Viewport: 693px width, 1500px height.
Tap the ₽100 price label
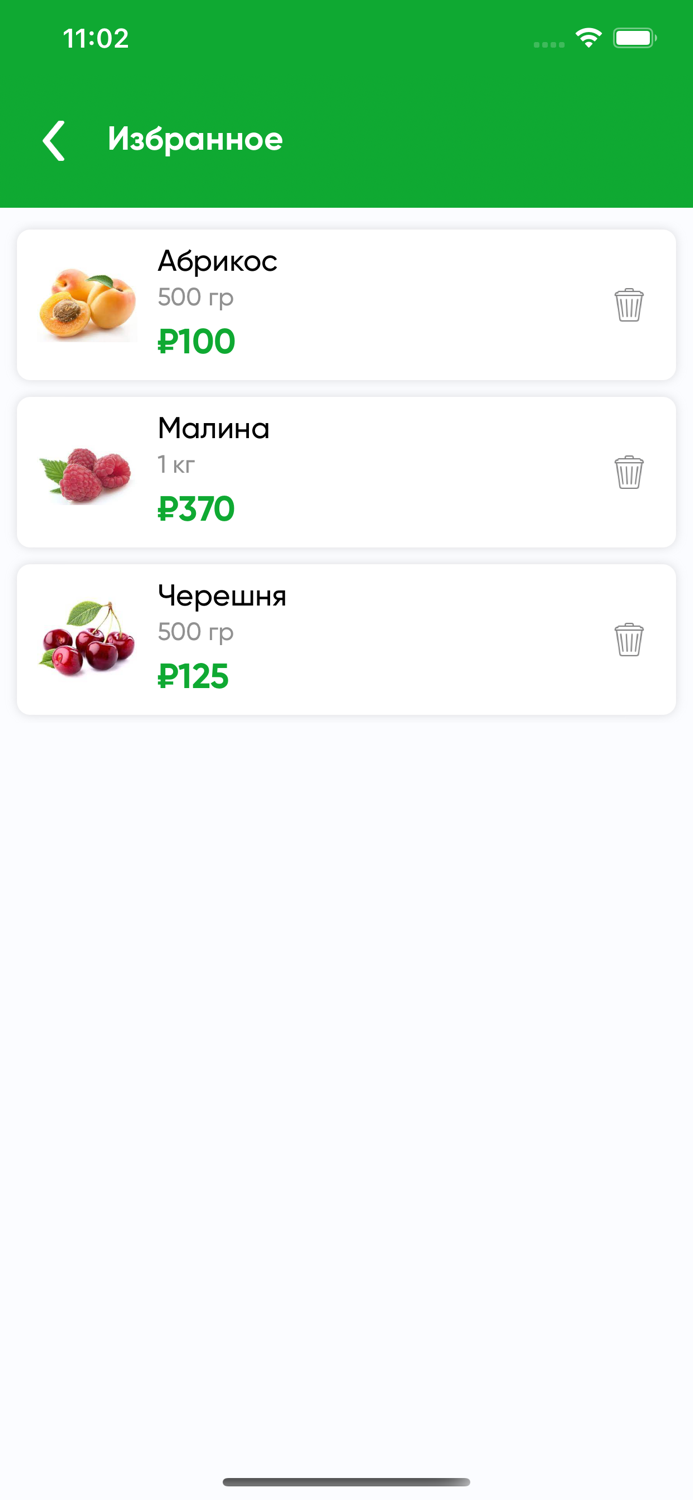196,342
